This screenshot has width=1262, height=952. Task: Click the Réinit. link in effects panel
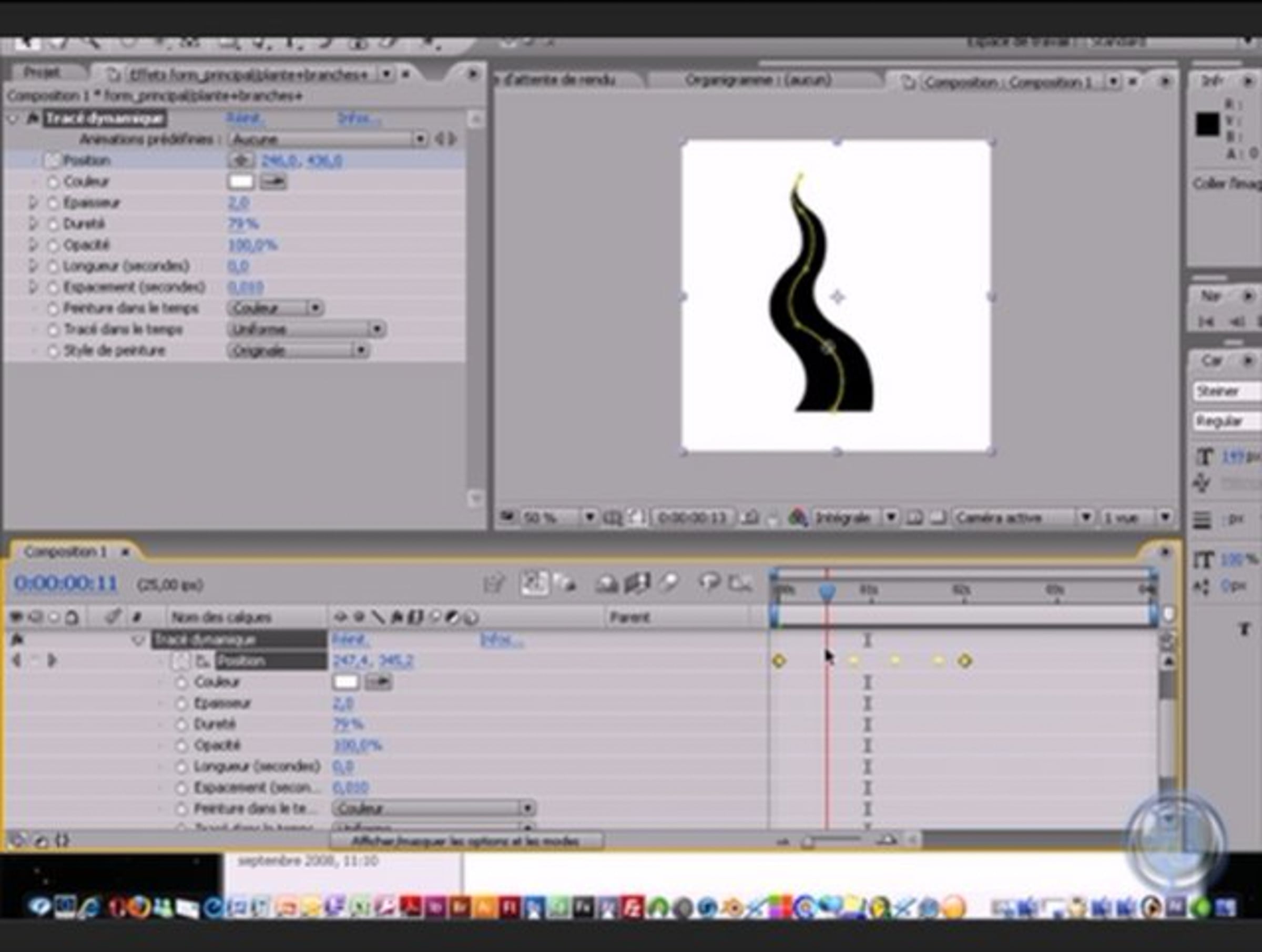click(245, 119)
